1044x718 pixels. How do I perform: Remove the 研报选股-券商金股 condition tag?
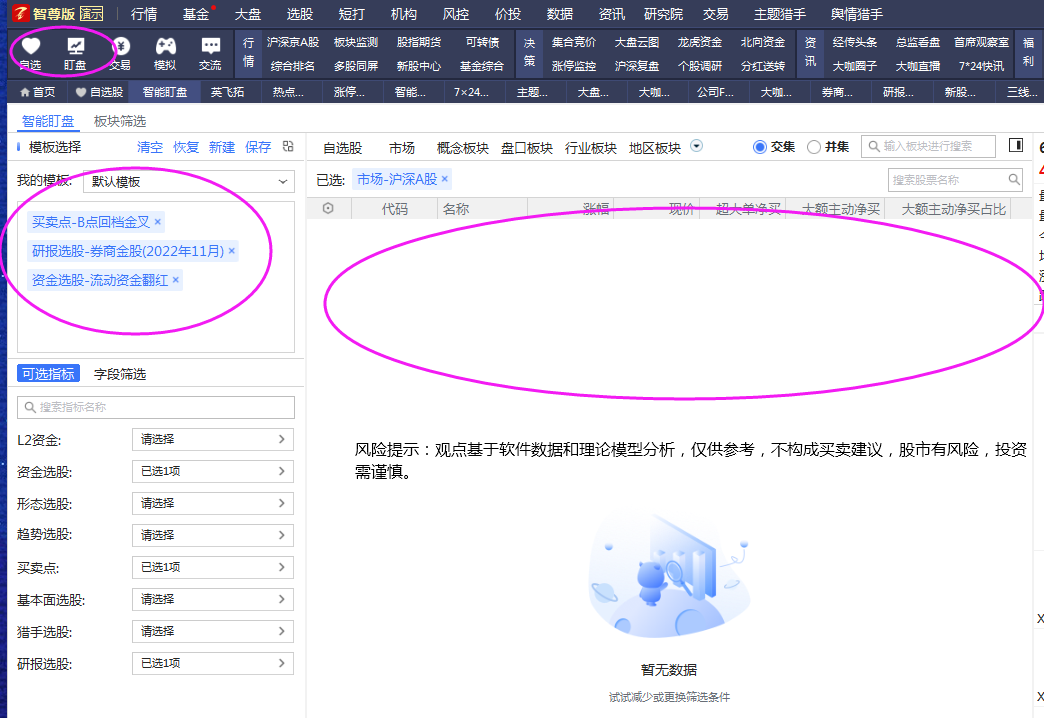pyautogui.click(x=232, y=250)
